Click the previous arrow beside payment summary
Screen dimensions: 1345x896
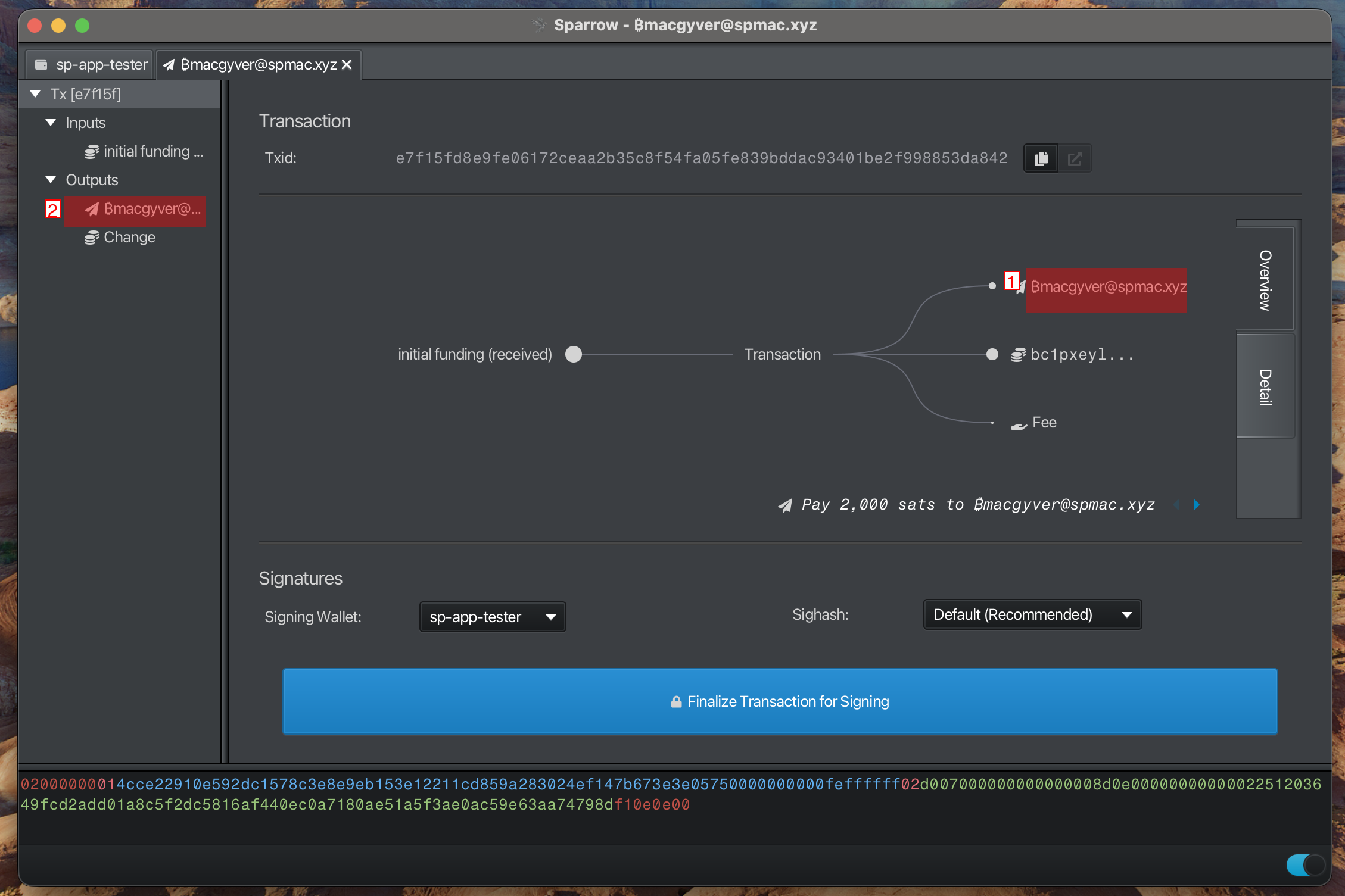tap(1177, 505)
